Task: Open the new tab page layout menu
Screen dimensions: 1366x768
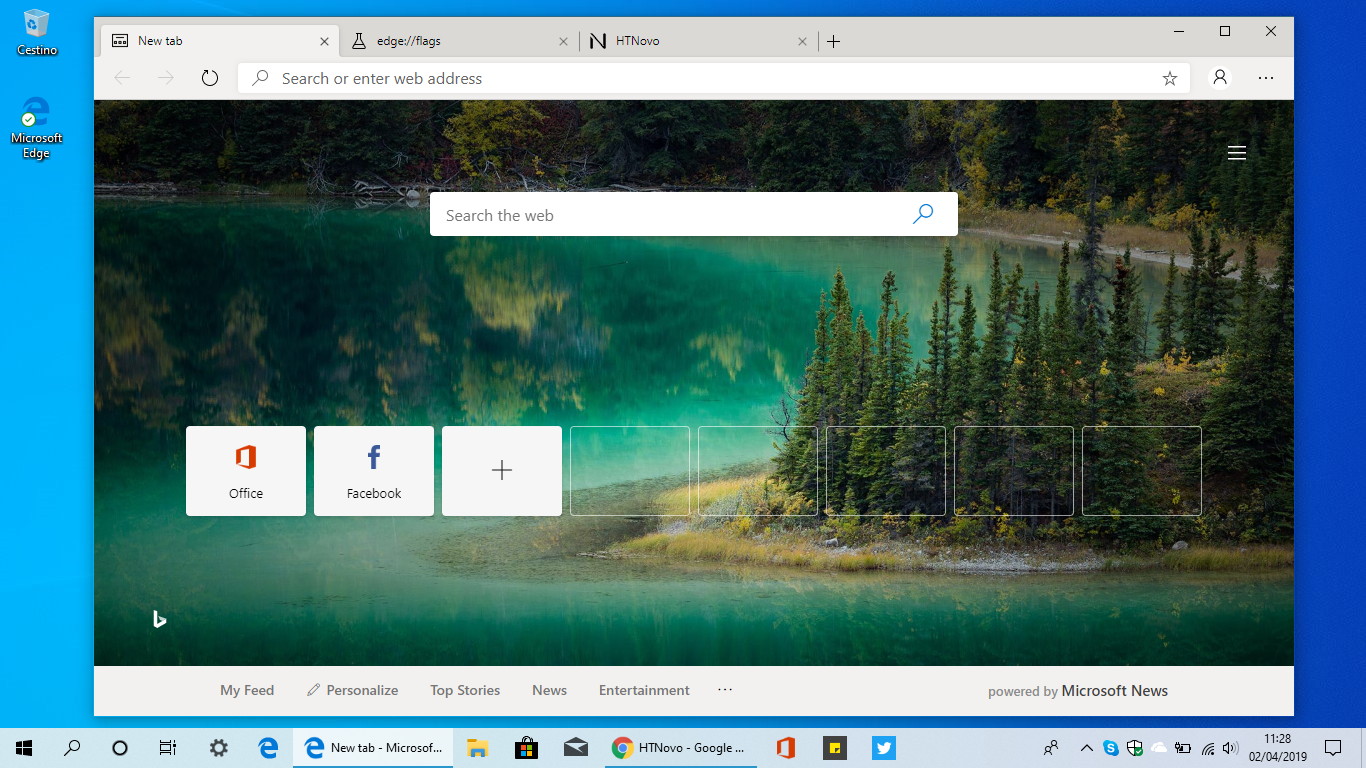Action: (1236, 152)
